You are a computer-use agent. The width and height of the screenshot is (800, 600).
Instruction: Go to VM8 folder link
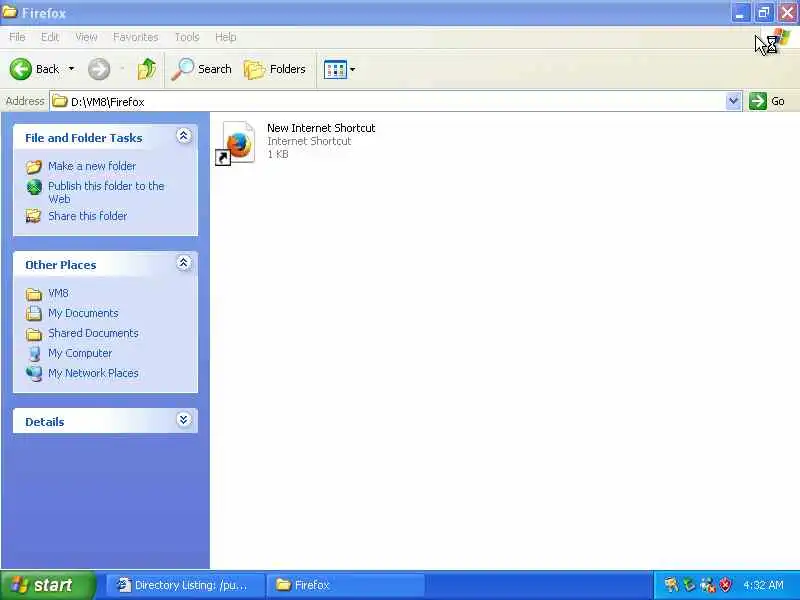click(x=58, y=293)
